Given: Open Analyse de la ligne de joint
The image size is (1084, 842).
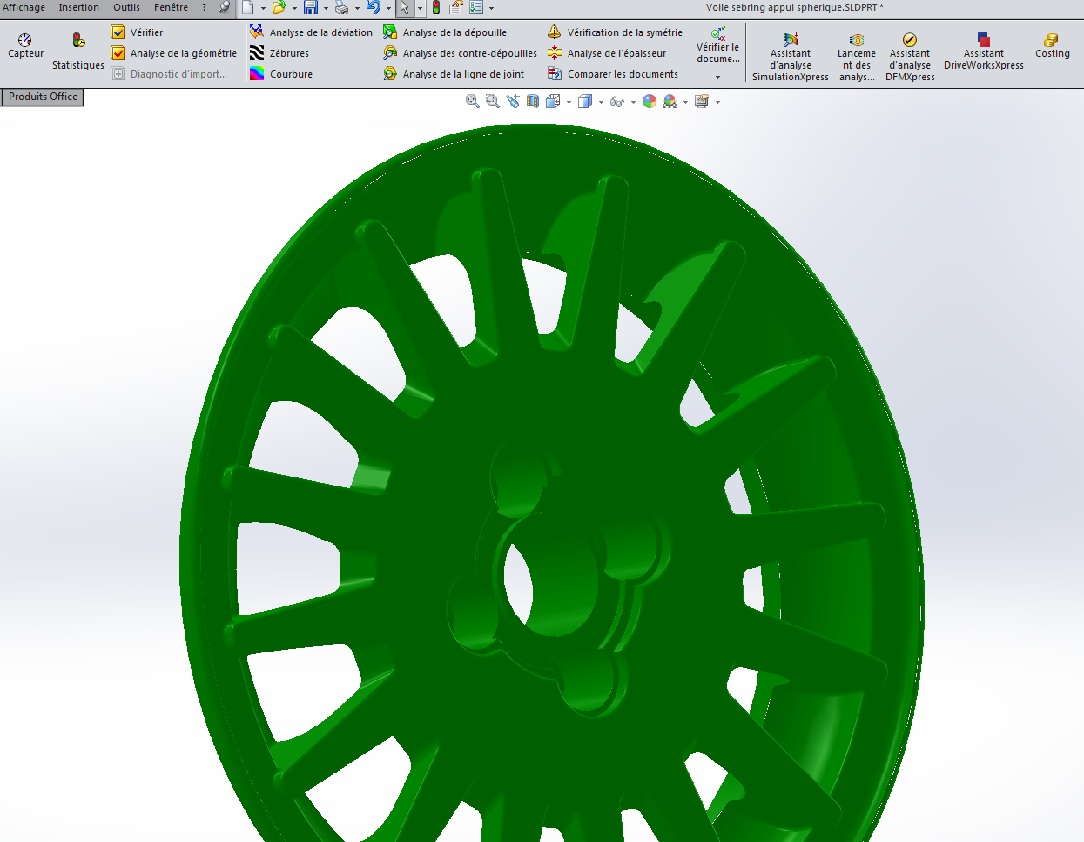Looking at the screenshot, I should click(454, 74).
